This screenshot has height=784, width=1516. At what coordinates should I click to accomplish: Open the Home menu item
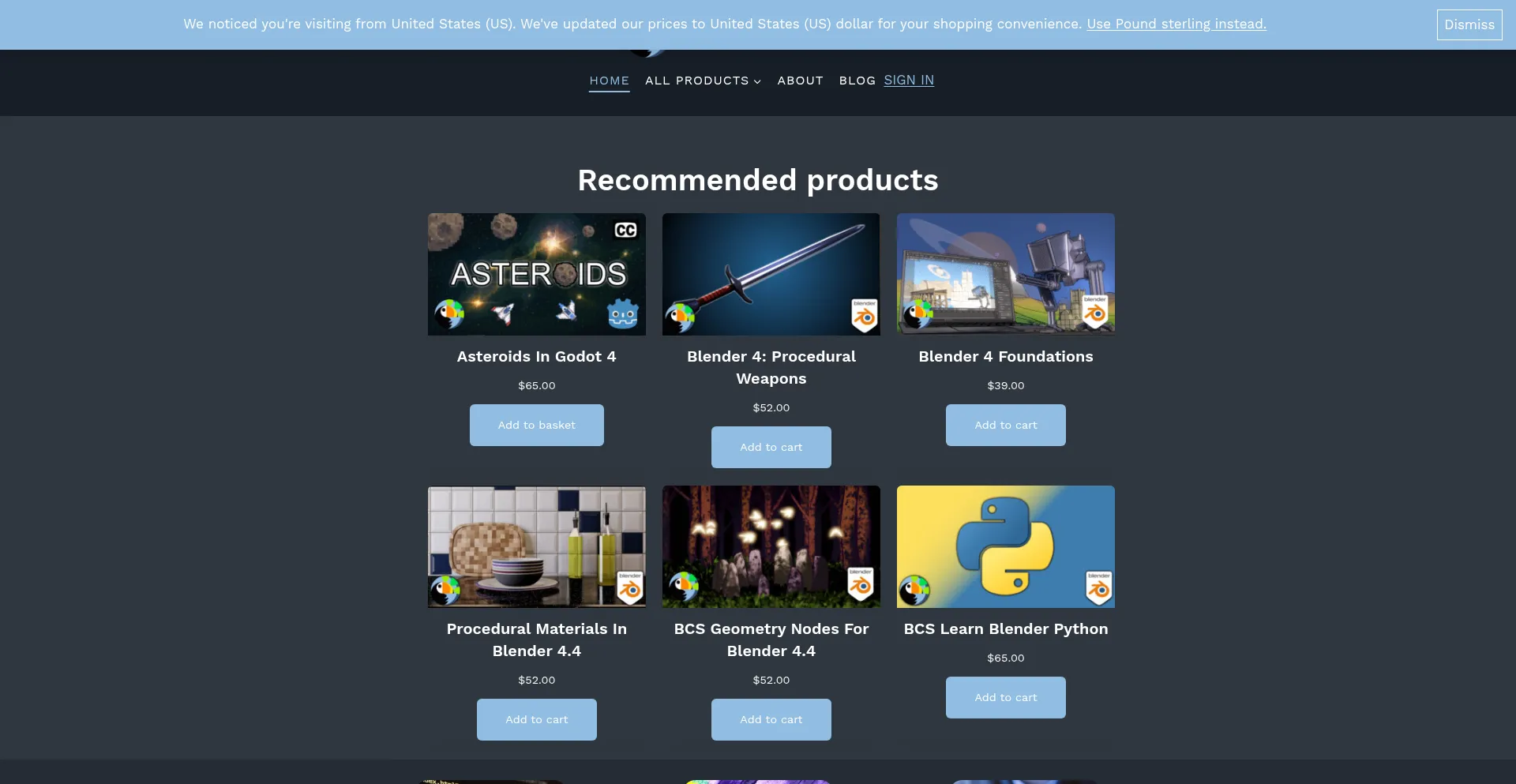click(x=609, y=81)
